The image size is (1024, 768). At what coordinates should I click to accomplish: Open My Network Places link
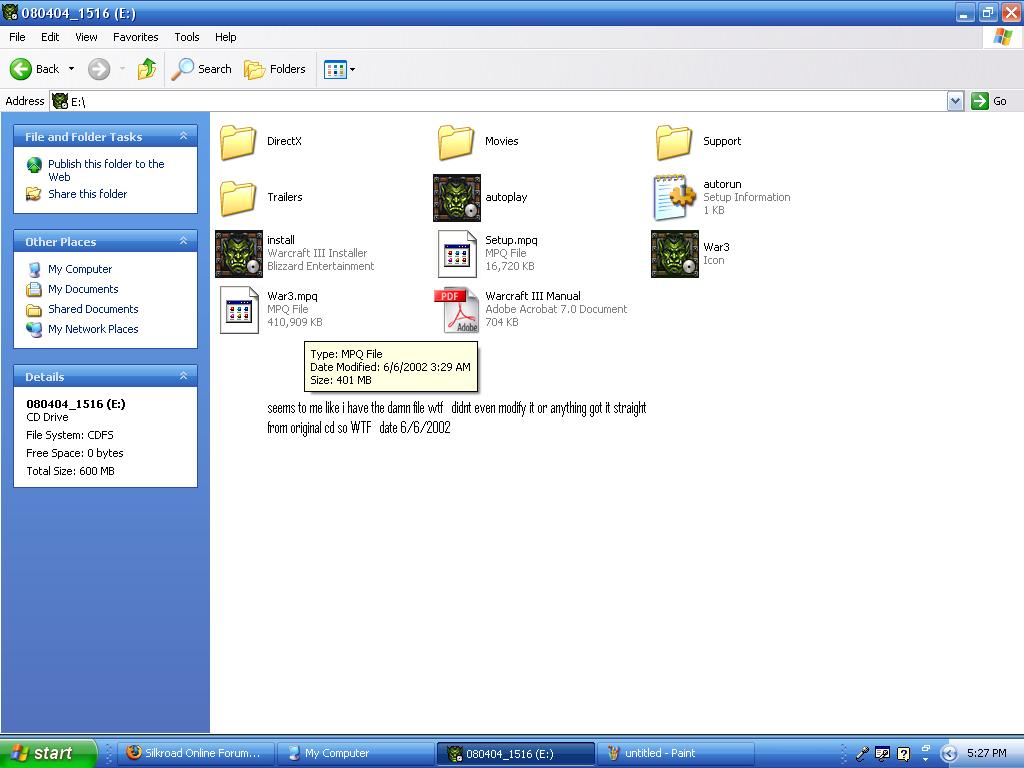93,329
